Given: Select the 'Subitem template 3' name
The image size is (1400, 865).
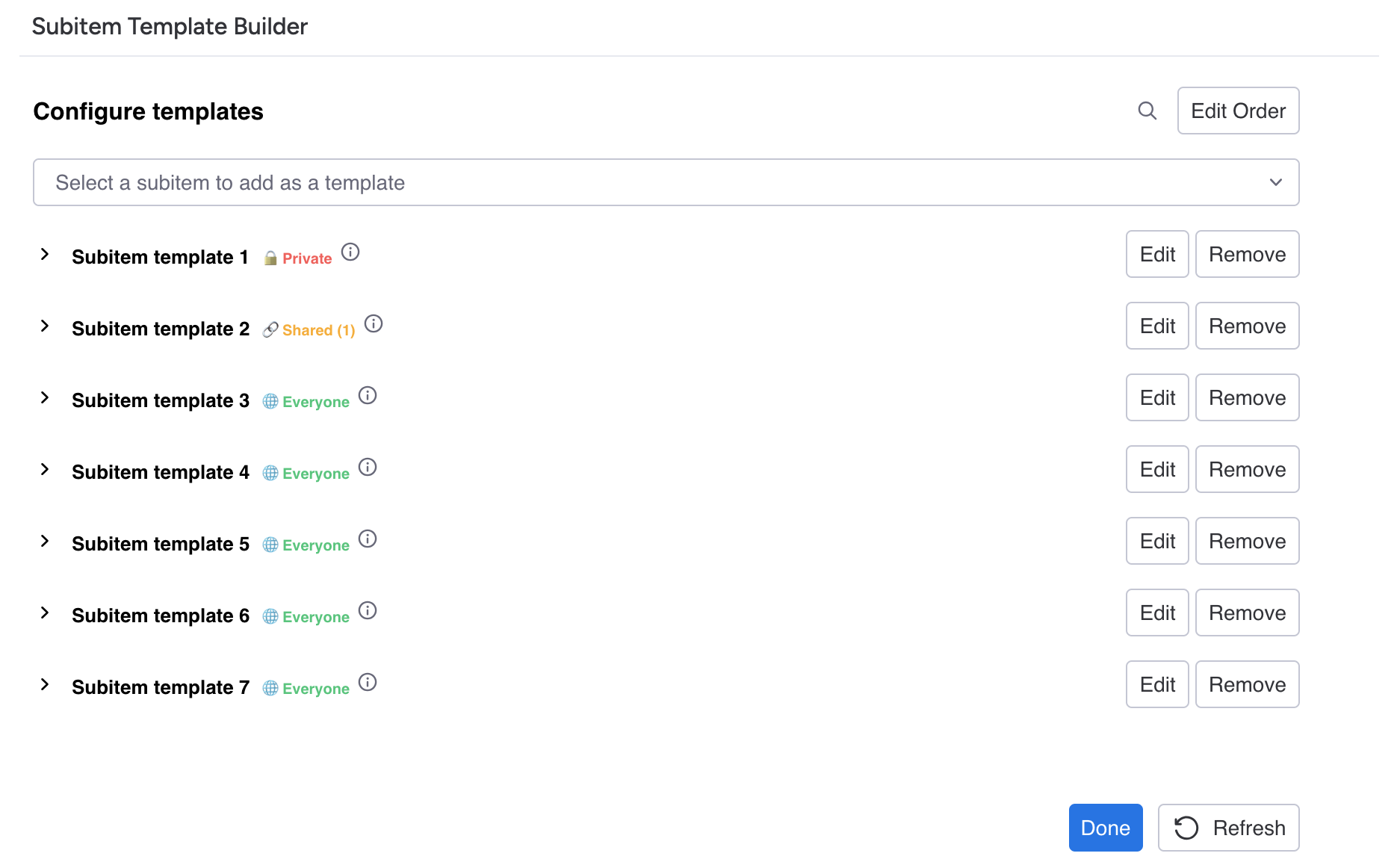Looking at the screenshot, I should click(161, 400).
